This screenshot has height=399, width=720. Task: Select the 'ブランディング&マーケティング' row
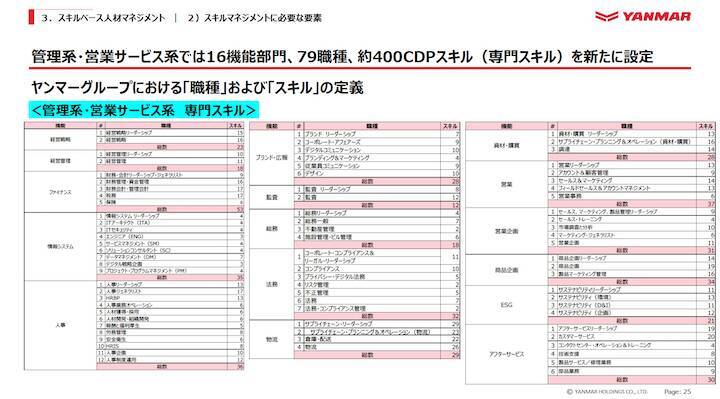(377, 157)
